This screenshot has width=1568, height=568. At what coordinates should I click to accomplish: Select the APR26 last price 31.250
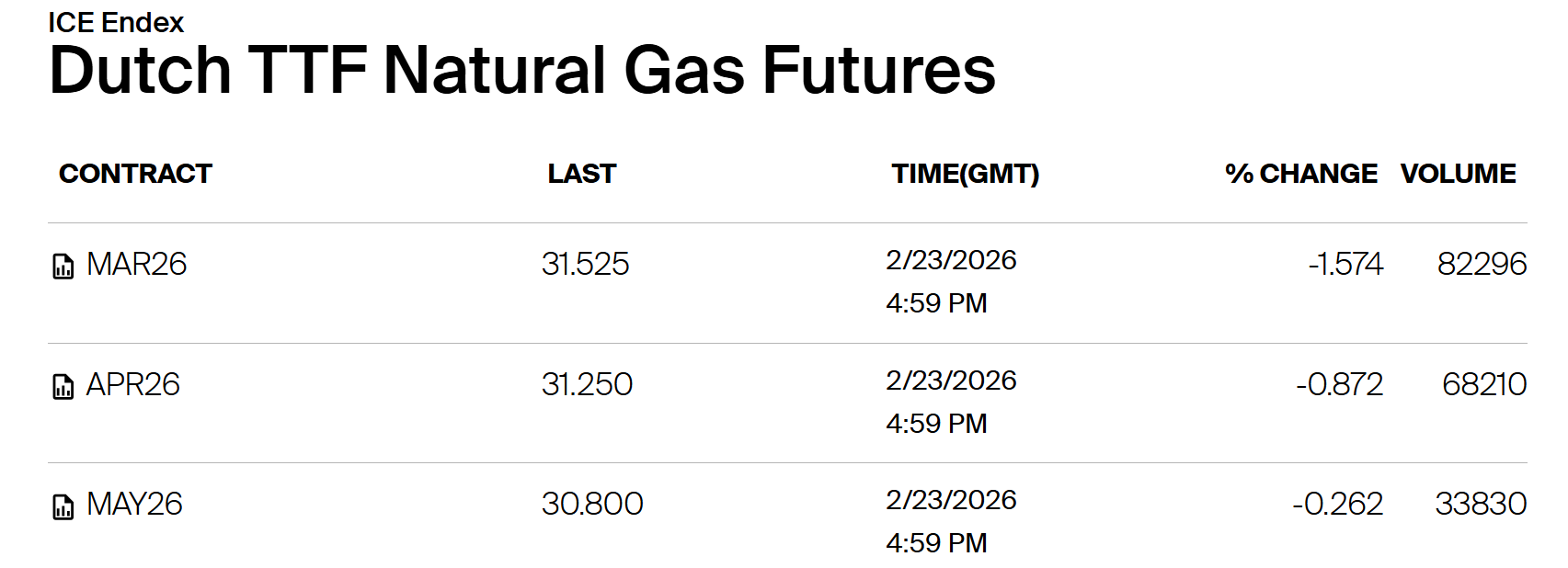pyautogui.click(x=587, y=384)
